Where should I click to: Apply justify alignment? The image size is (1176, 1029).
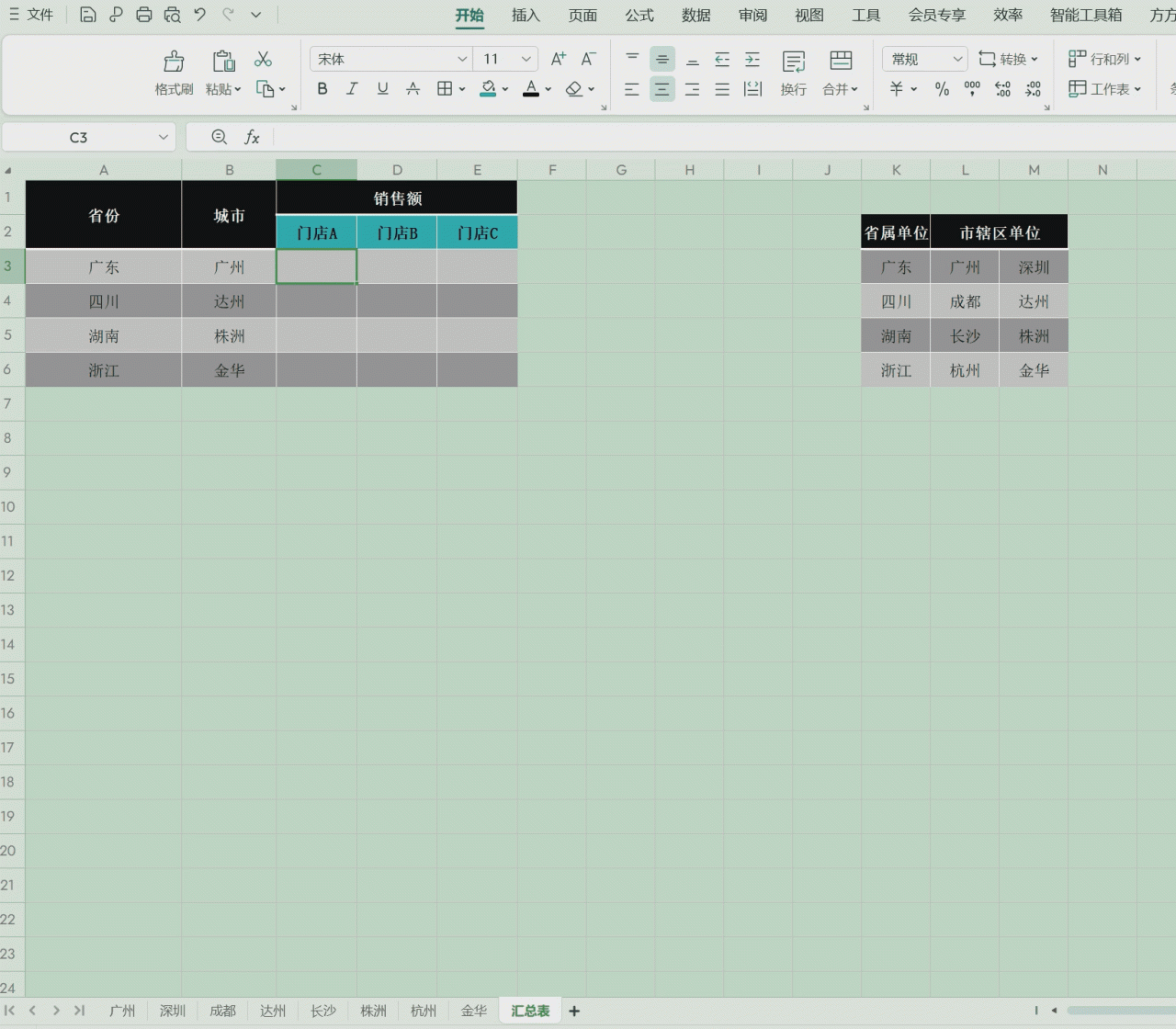coord(723,89)
